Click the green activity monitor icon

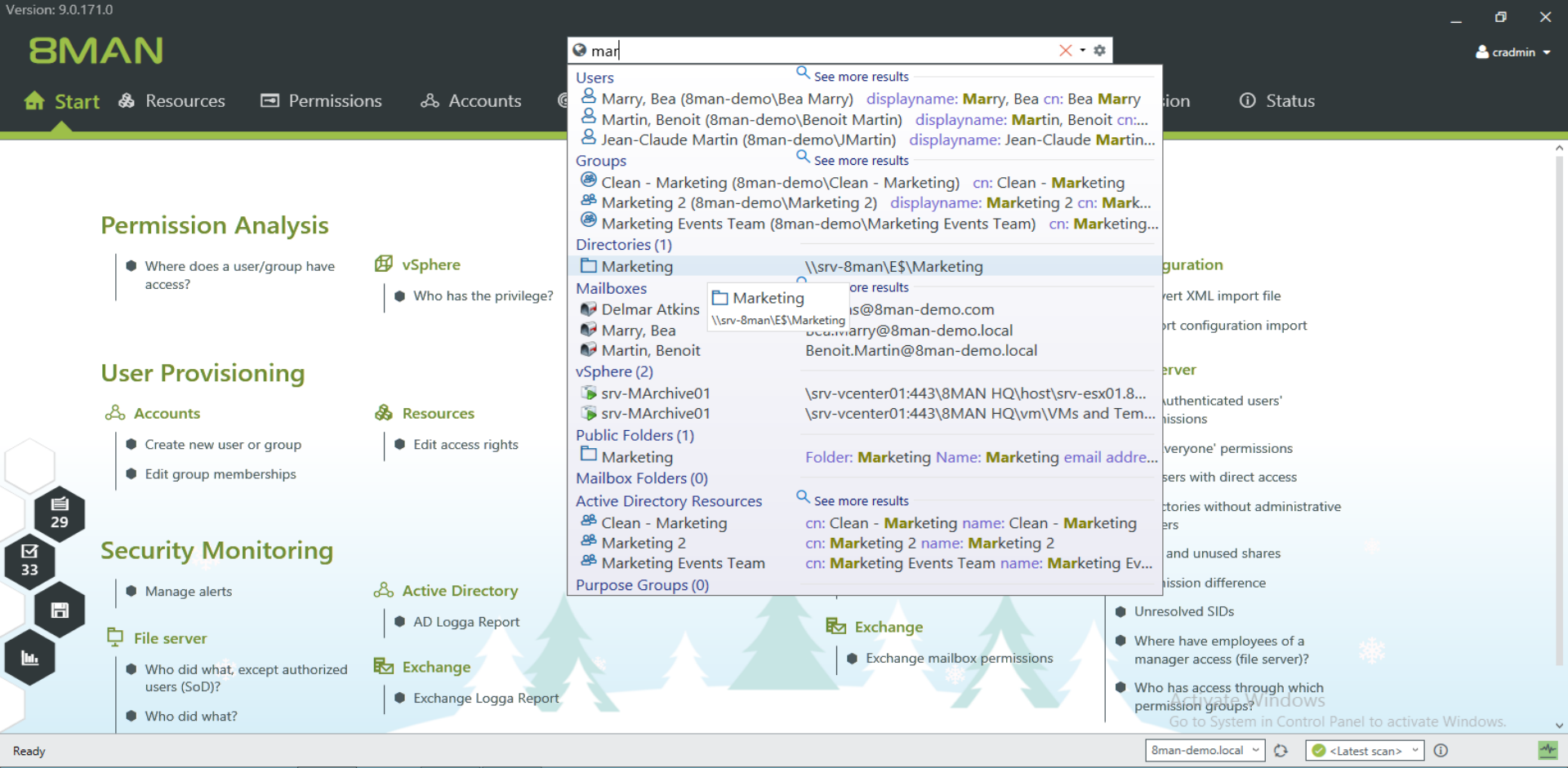1548,750
